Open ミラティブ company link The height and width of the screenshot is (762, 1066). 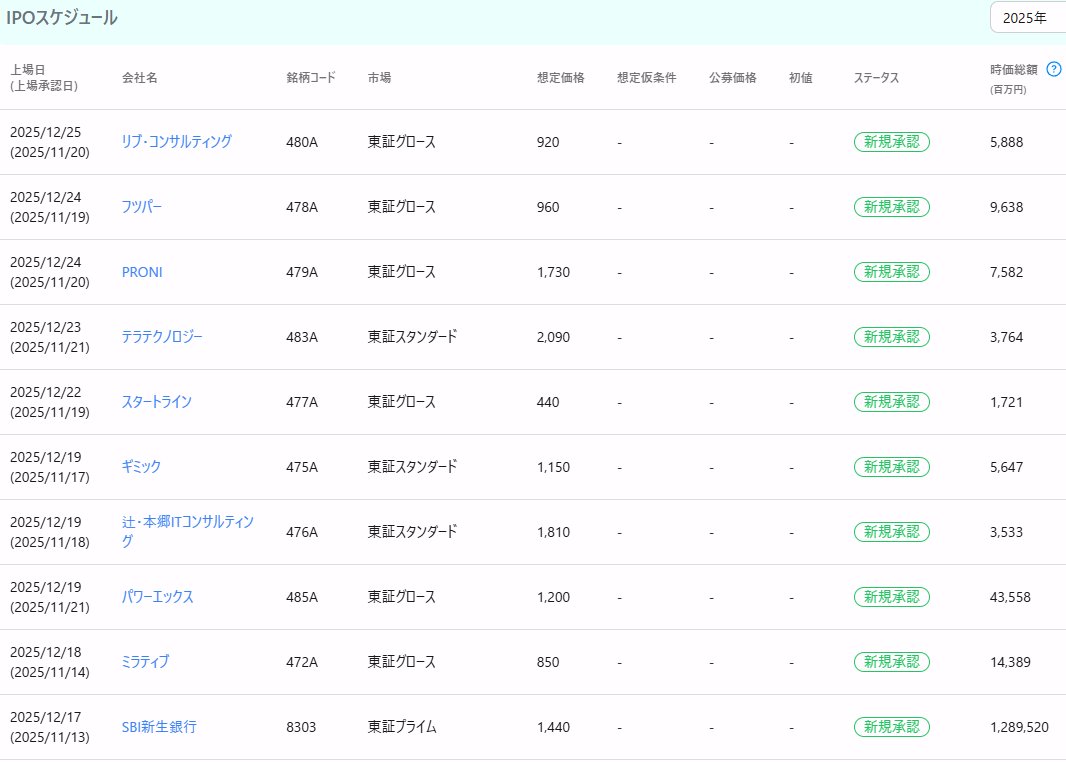point(145,661)
